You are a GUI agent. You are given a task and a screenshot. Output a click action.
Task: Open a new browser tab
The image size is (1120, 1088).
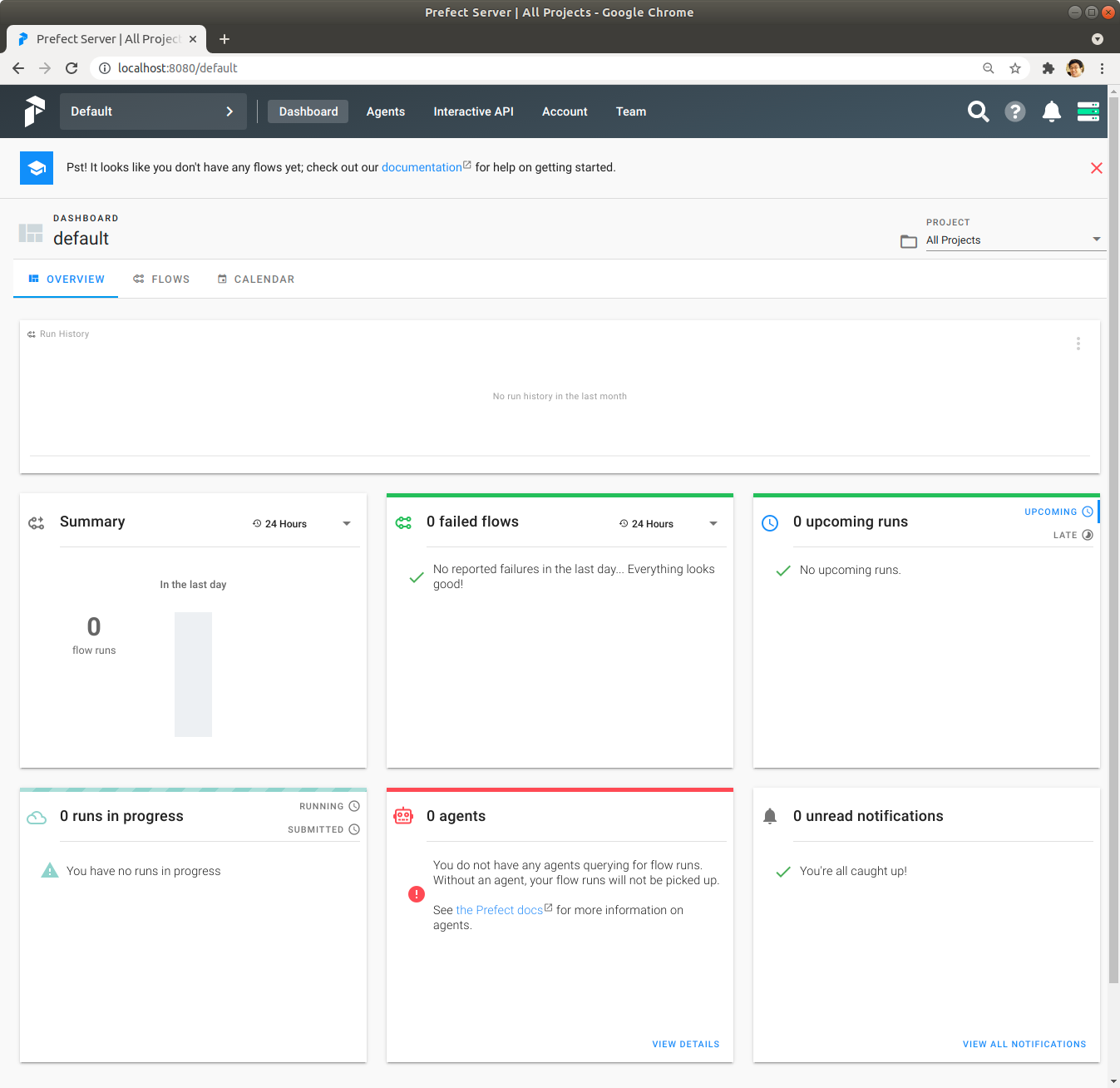pos(224,39)
